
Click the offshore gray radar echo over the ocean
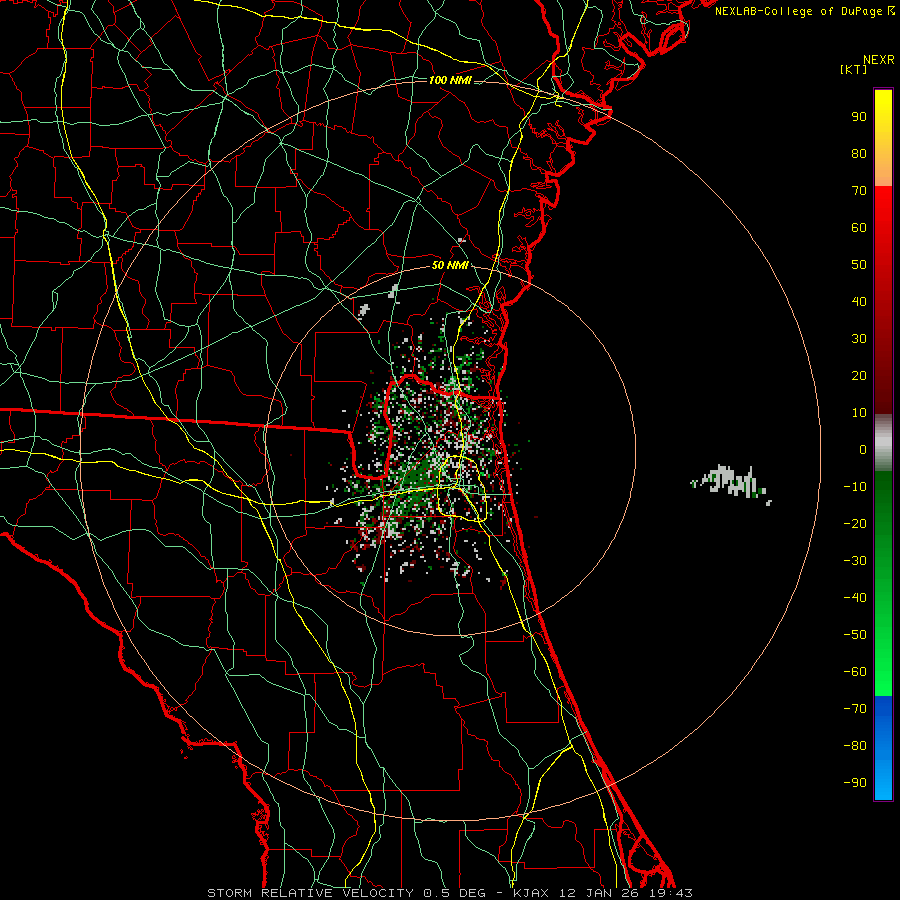pyautogui.click(x=730, y=482)
